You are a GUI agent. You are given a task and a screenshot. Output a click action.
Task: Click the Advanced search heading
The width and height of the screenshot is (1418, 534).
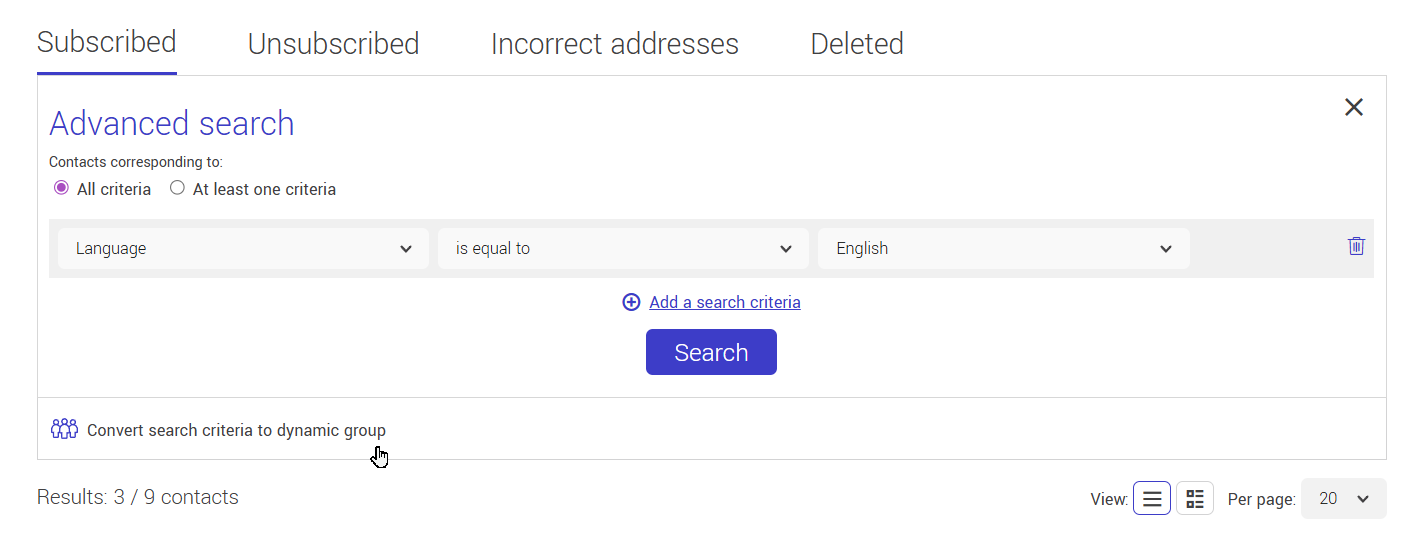[172, 123]
